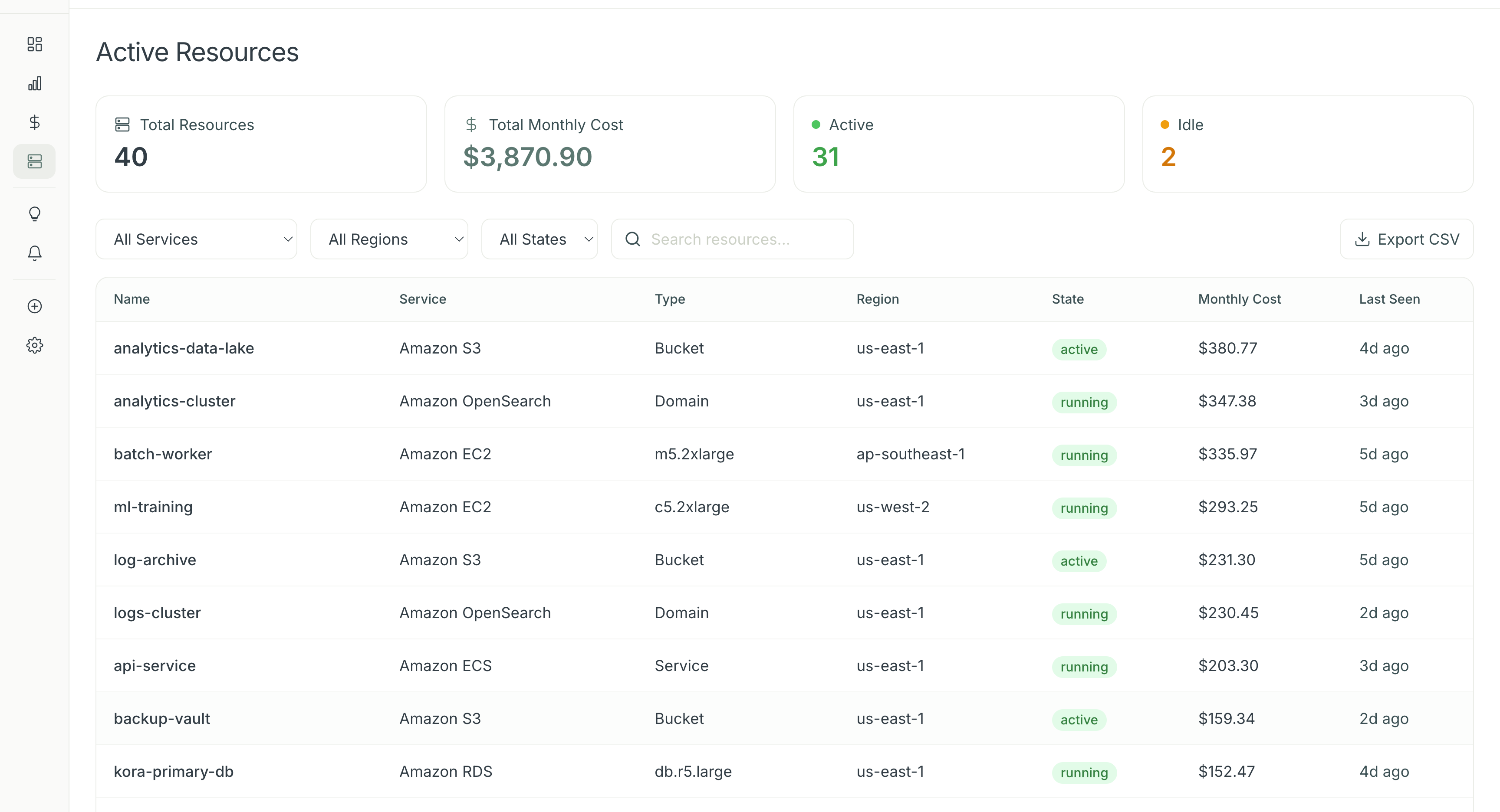
Task: Click the server icon in Total Resources card
Action: pyautogui.click(x=122, y=124)
